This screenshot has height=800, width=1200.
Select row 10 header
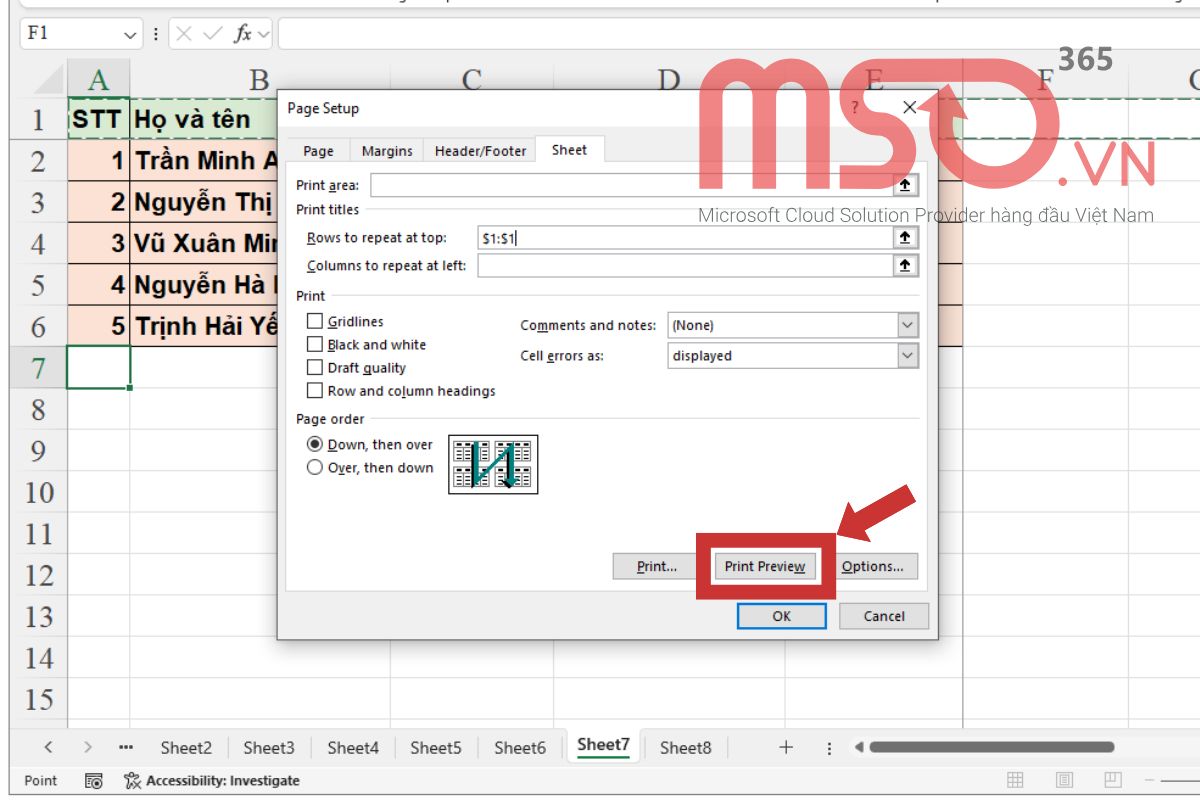38,492
